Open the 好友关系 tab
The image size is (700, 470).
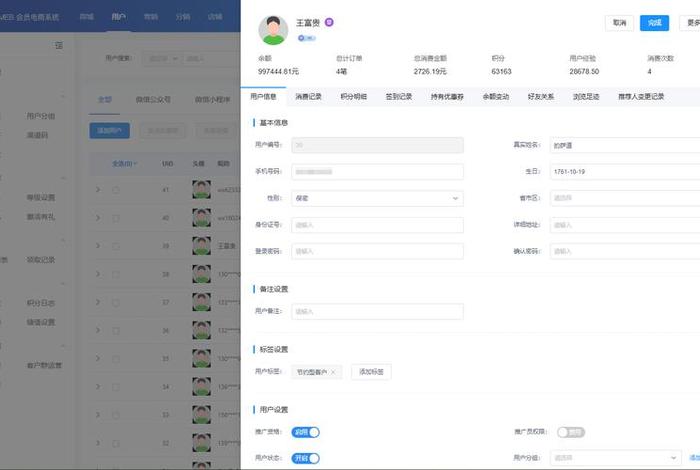pos(541,96)
